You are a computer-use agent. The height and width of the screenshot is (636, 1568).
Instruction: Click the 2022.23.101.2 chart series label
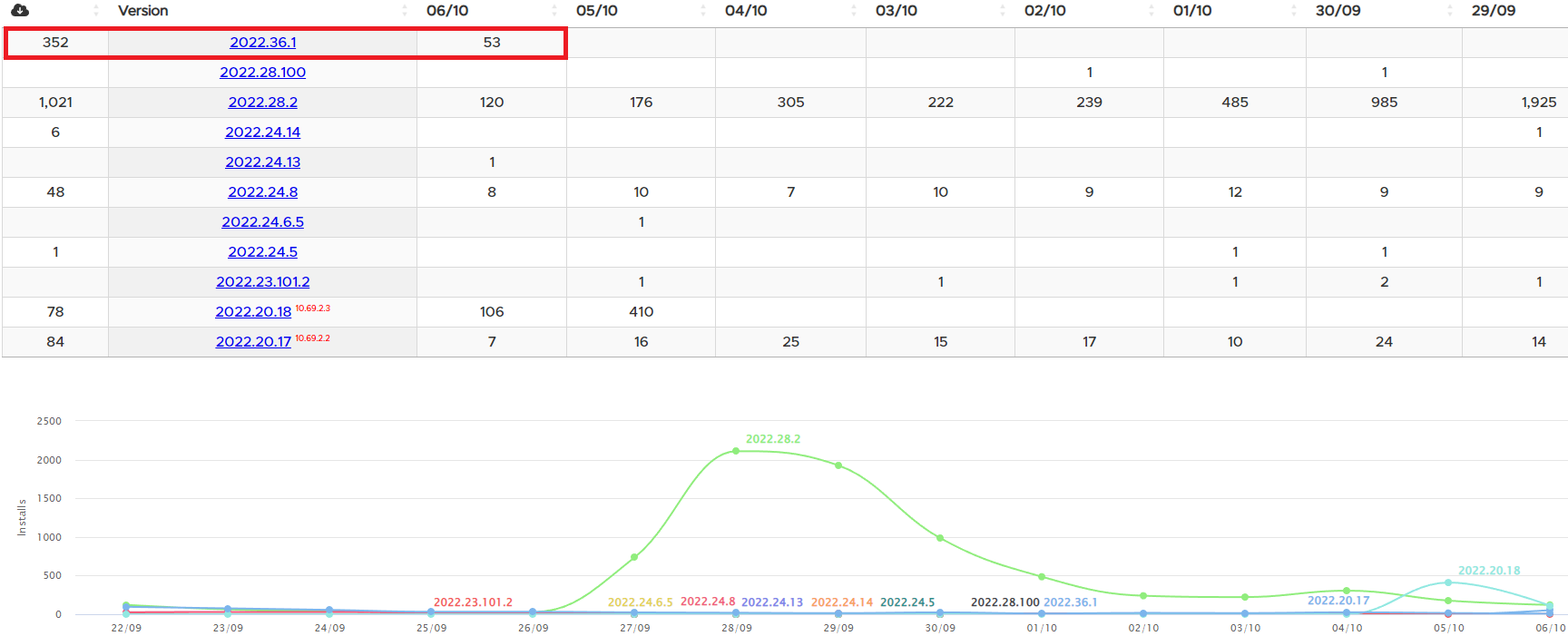pos(473,602)
